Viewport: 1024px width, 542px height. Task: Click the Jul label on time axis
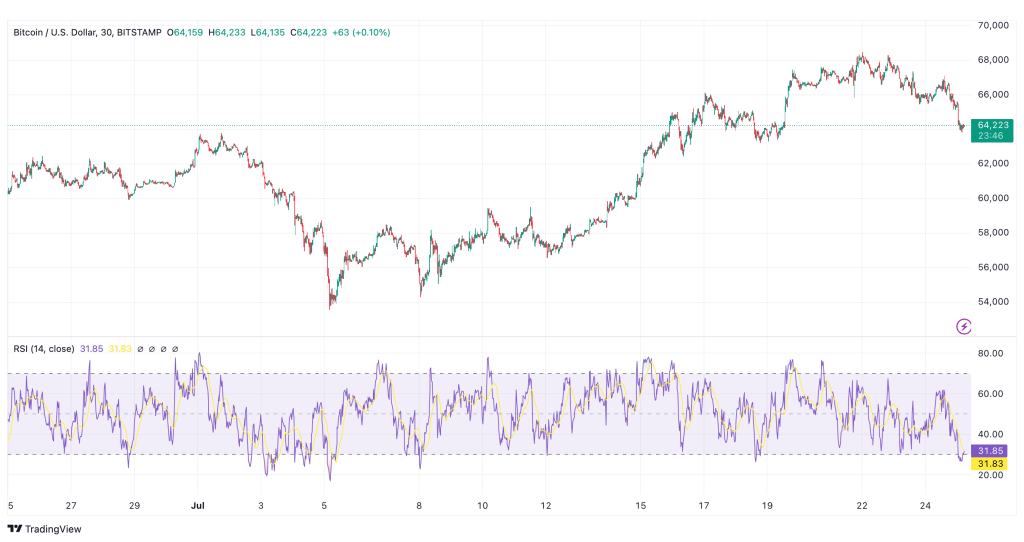198,505
